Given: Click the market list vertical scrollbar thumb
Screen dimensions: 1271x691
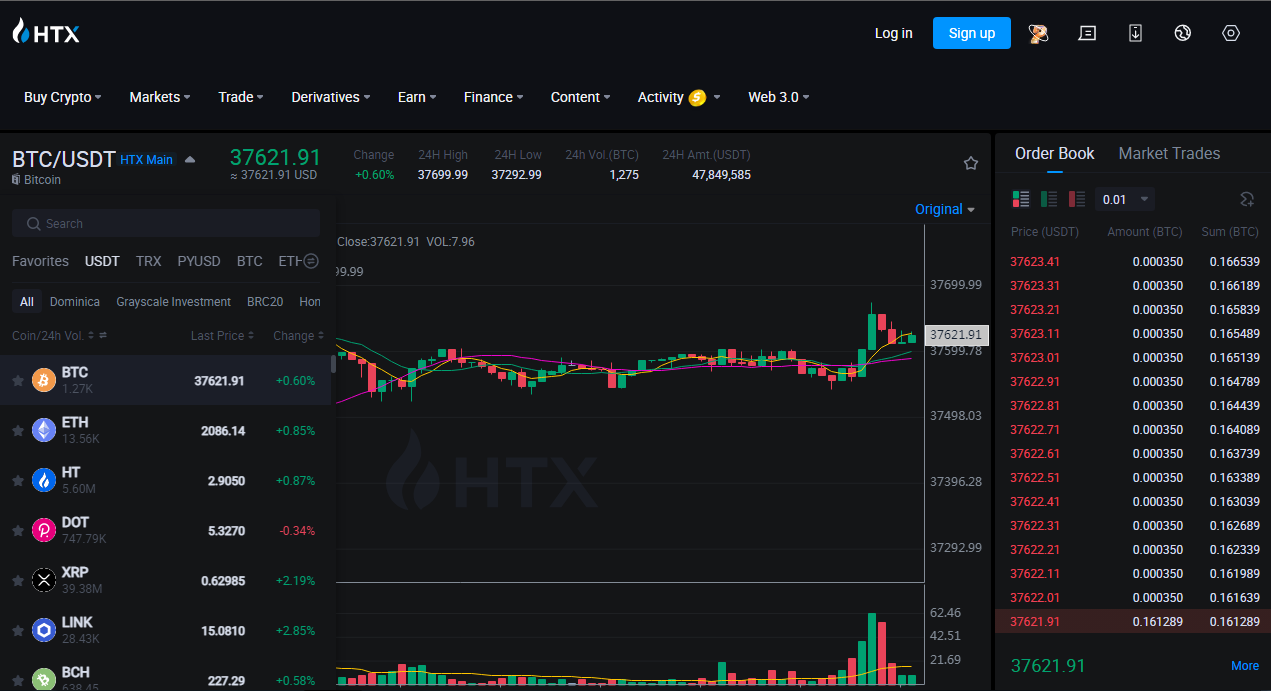Looking at the screenshot, I should pyautogui.click(x=333, y=363).
